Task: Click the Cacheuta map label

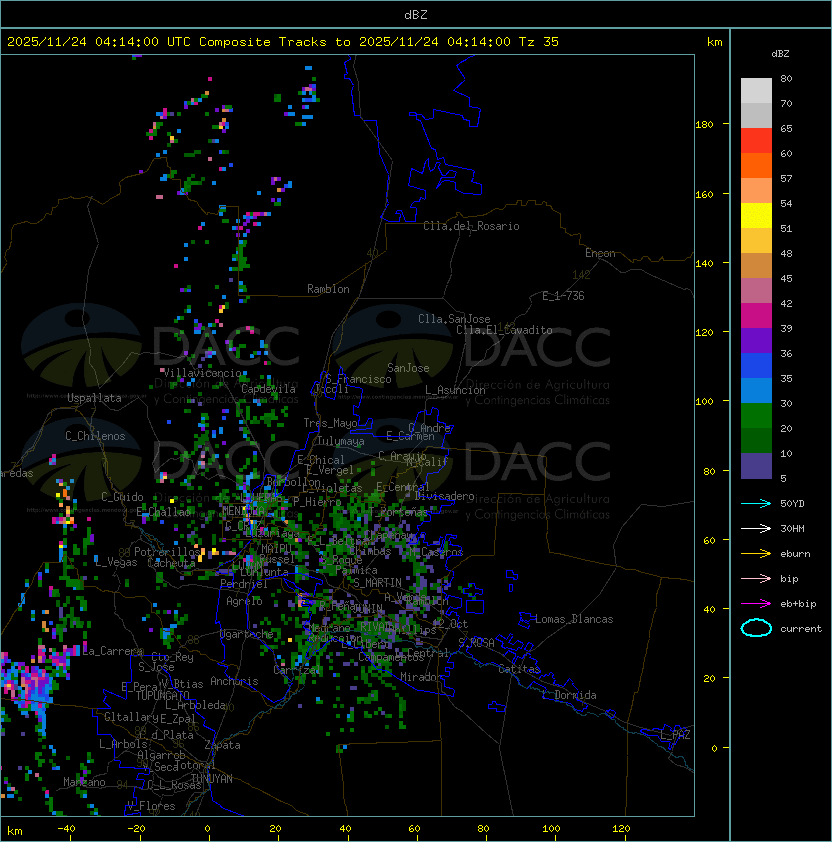Action: (171, 563)
